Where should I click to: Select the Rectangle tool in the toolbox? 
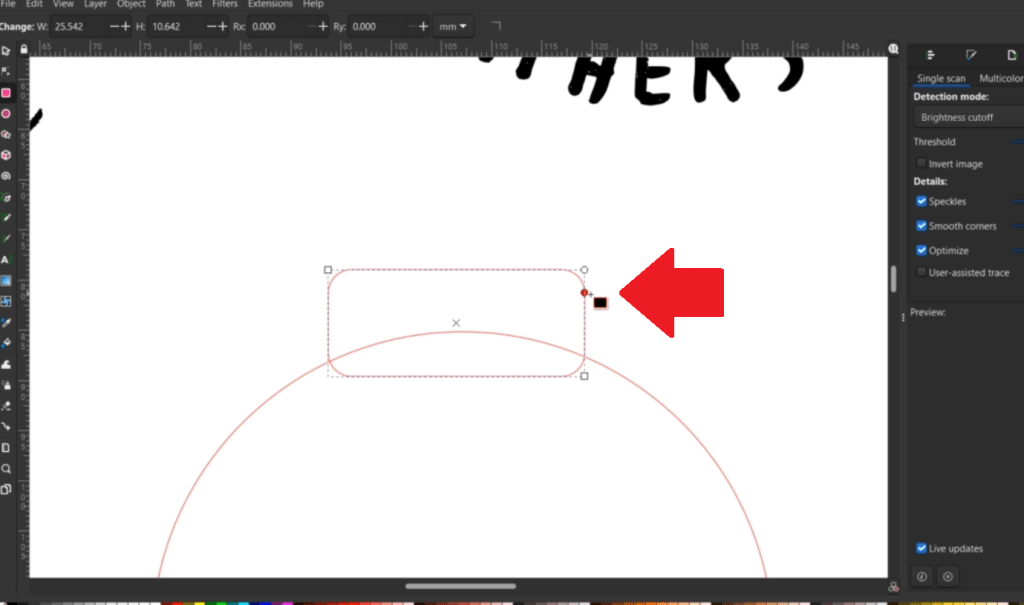6,93
